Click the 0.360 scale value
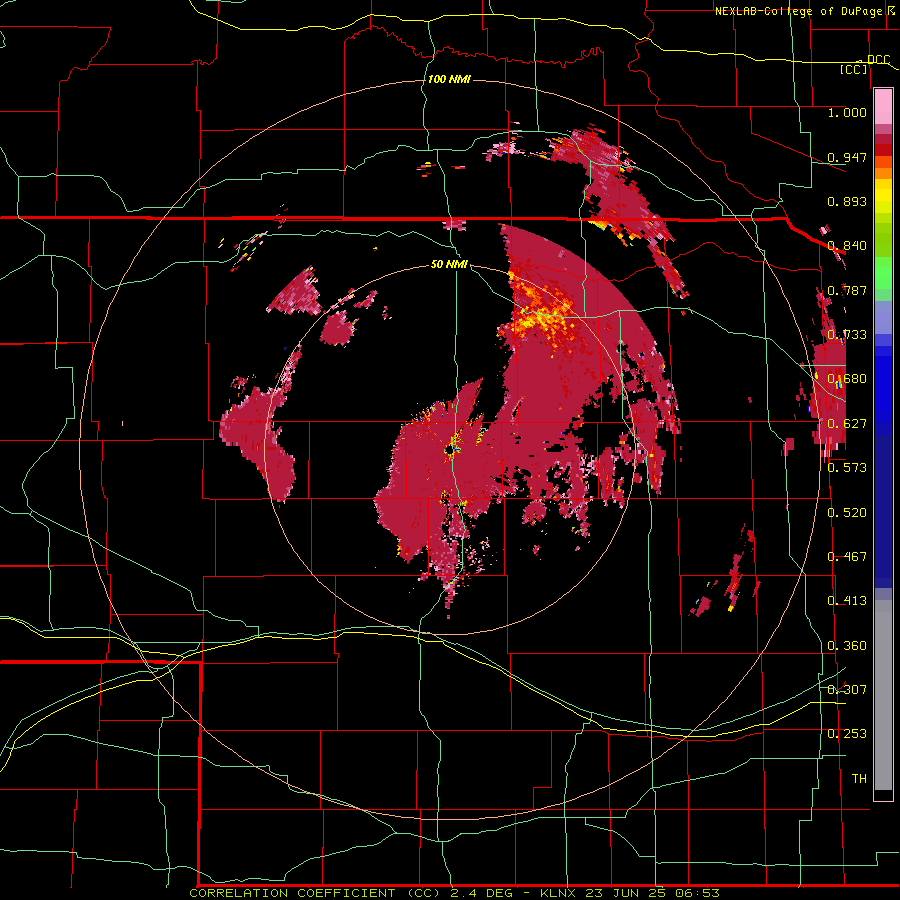 (x=847, y=646)
